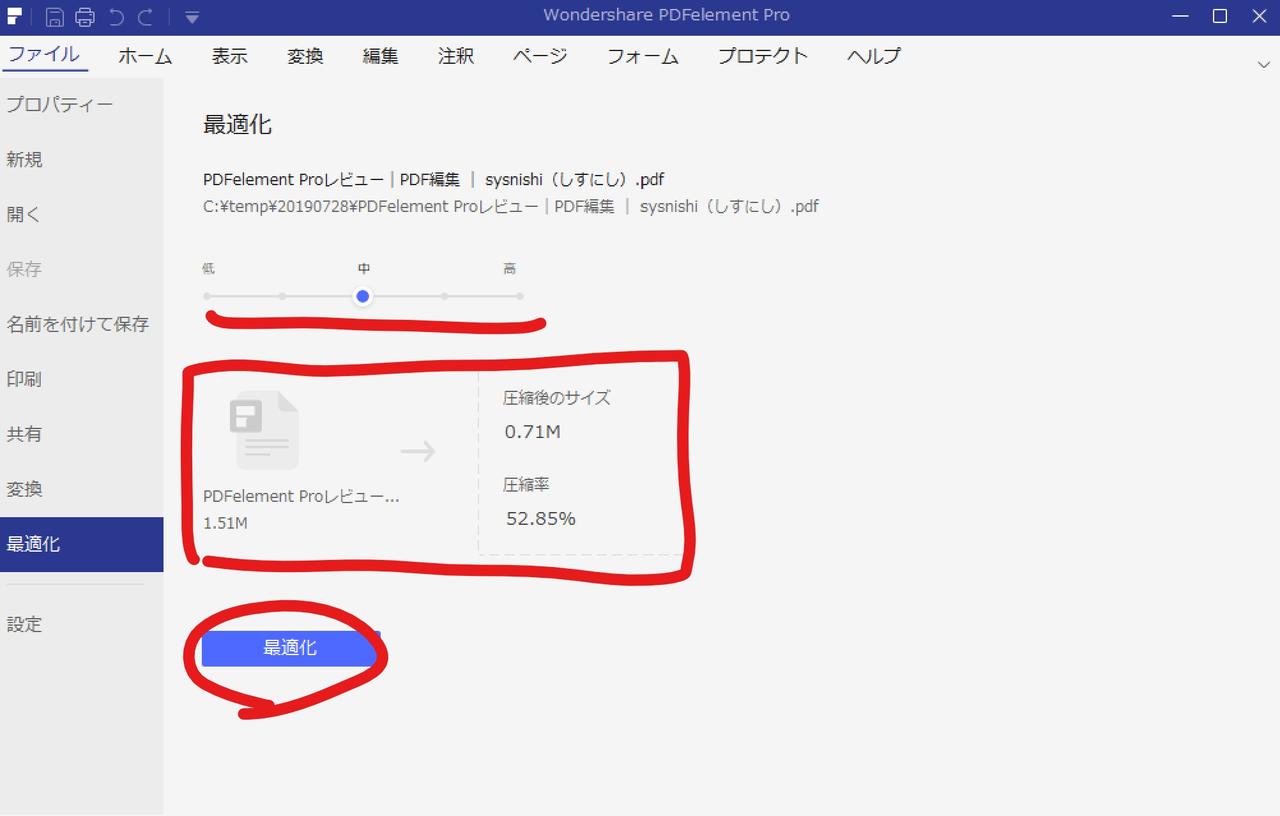
Task: Click the PDF document thumbnail icon
Action: (263, 431)
